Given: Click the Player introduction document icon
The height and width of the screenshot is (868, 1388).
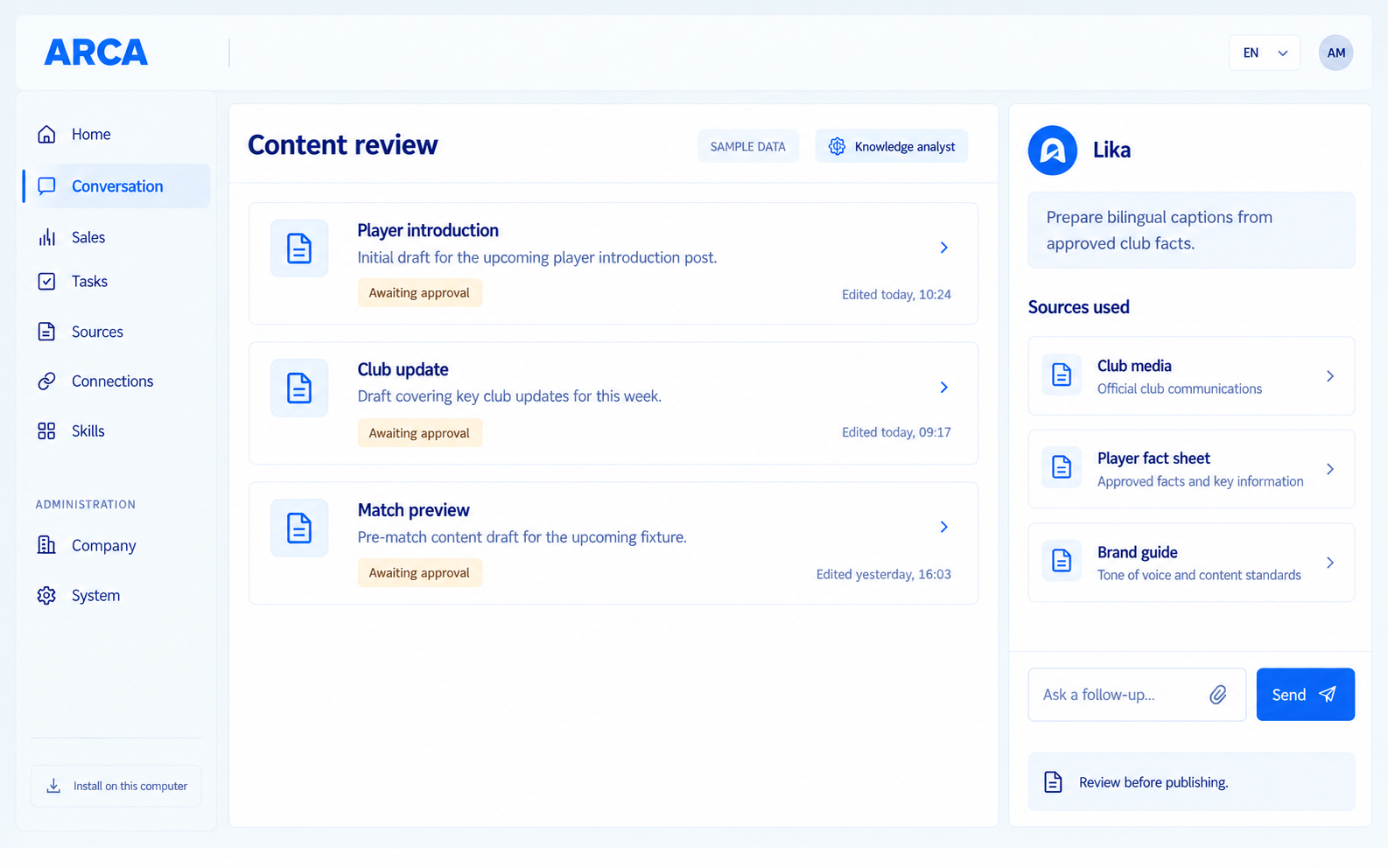Looking at the screenshot, I should tap(299, 248).
